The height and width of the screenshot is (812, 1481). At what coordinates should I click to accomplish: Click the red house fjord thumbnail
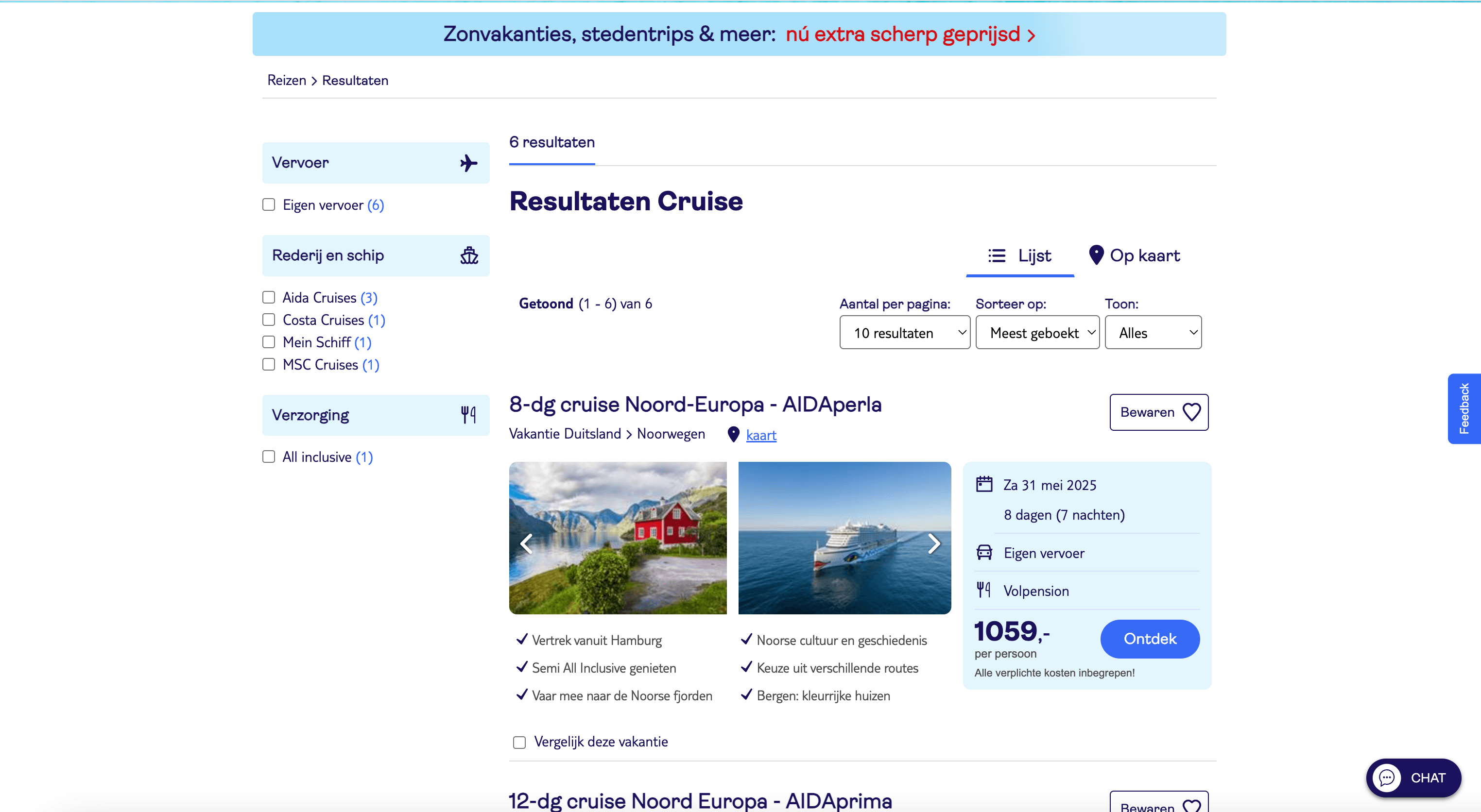click(x=618, y=538)
